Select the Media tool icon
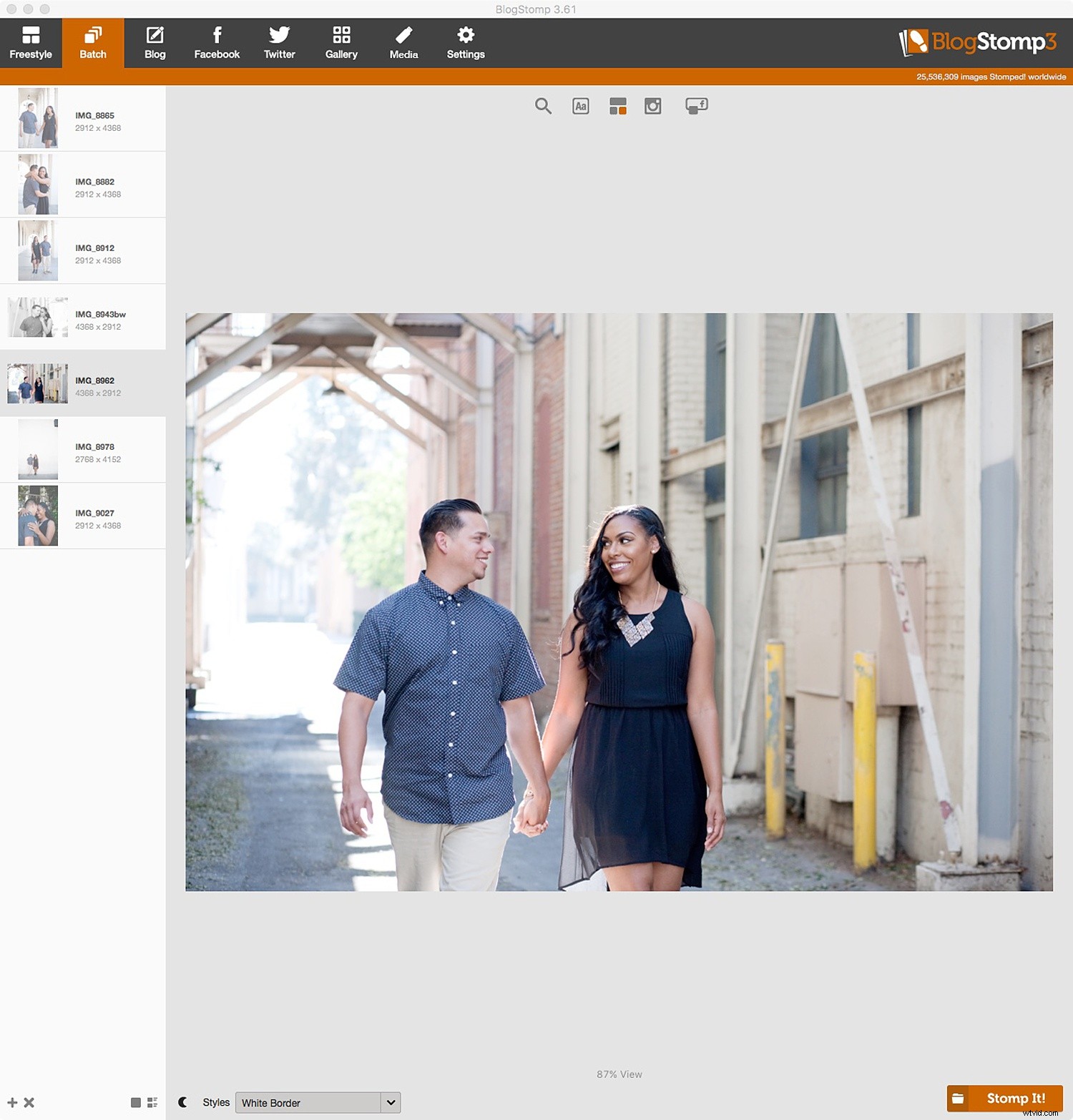 403,41
